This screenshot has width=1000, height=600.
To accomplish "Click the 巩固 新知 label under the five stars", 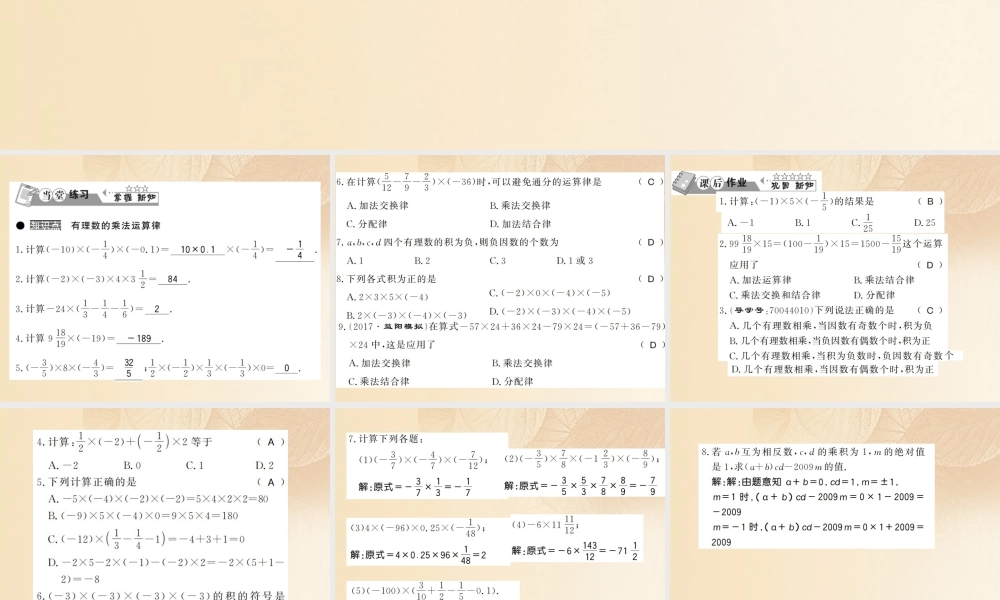I will coord(792,186).
